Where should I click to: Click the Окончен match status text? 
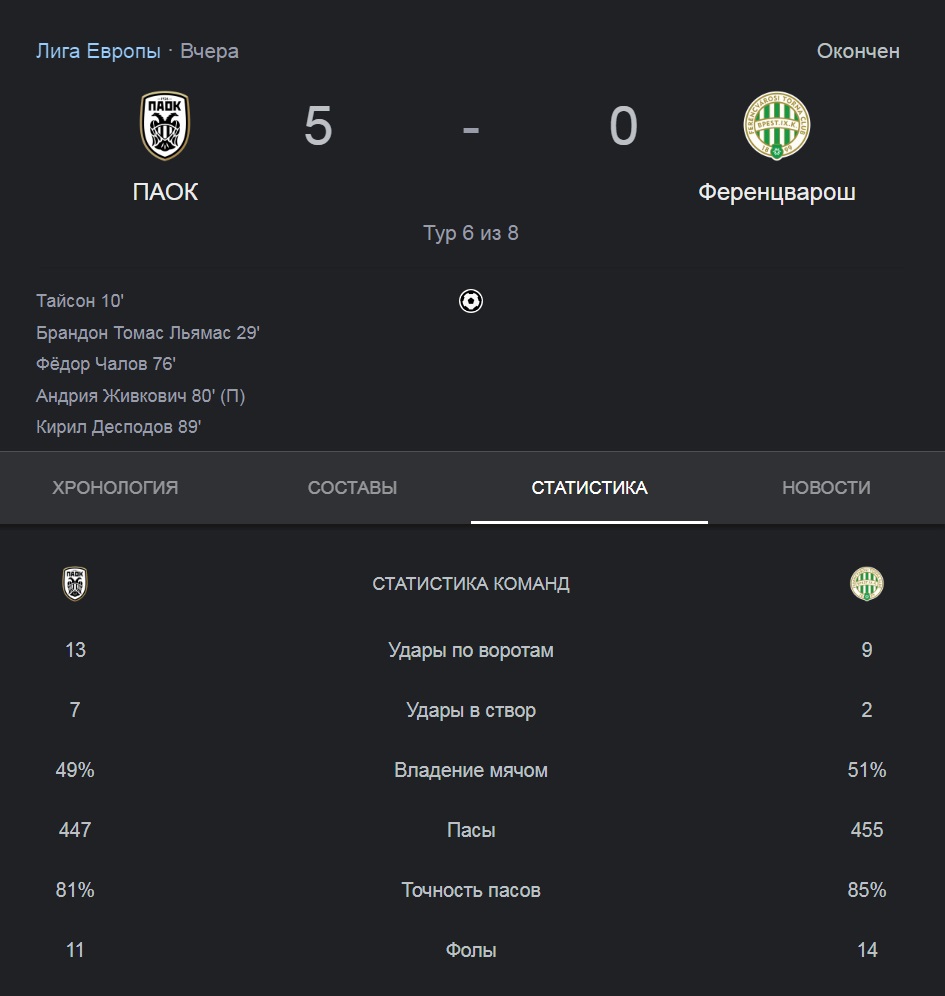click(x=858, y=51)
